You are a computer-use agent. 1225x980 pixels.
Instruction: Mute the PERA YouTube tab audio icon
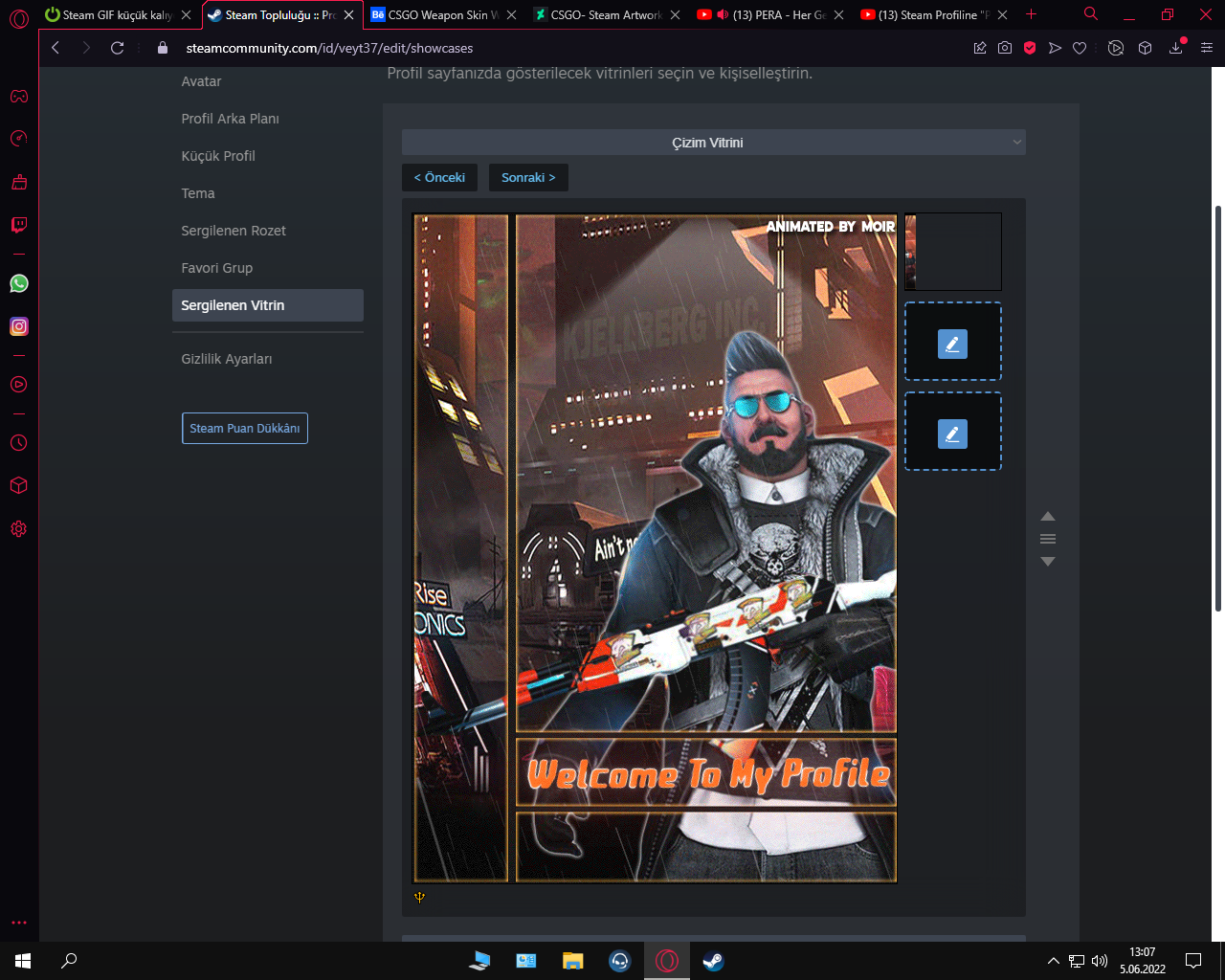coord(723,14)
